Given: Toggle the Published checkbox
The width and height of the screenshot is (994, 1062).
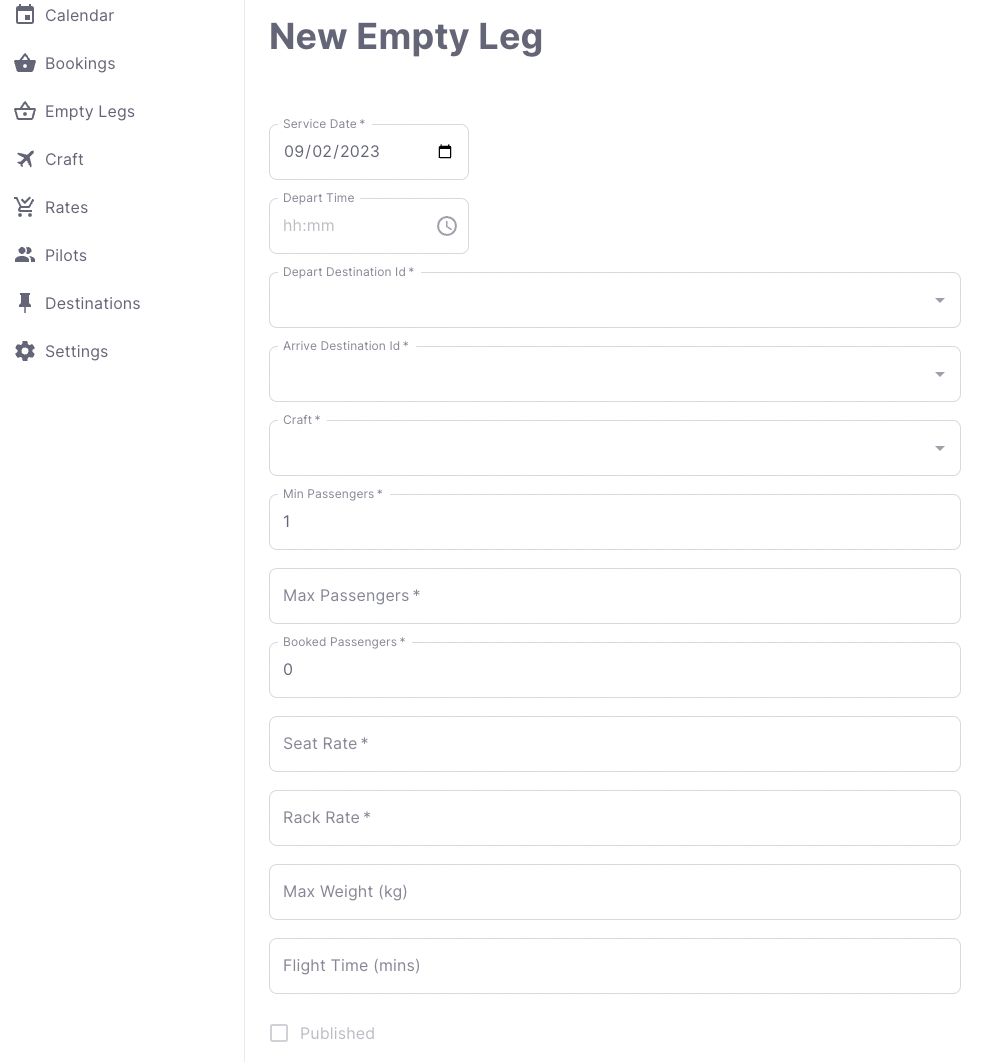Looking at the screenshot, I should [x=279, y=1033].
